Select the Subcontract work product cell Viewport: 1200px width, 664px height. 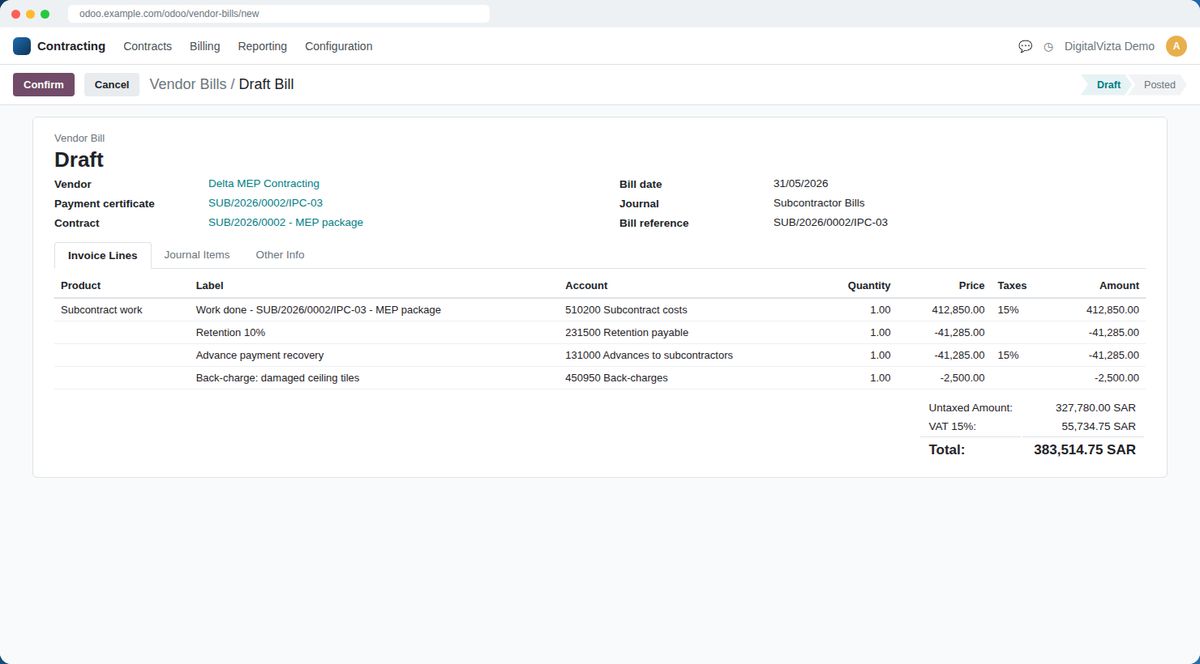[x=102, y=310]
